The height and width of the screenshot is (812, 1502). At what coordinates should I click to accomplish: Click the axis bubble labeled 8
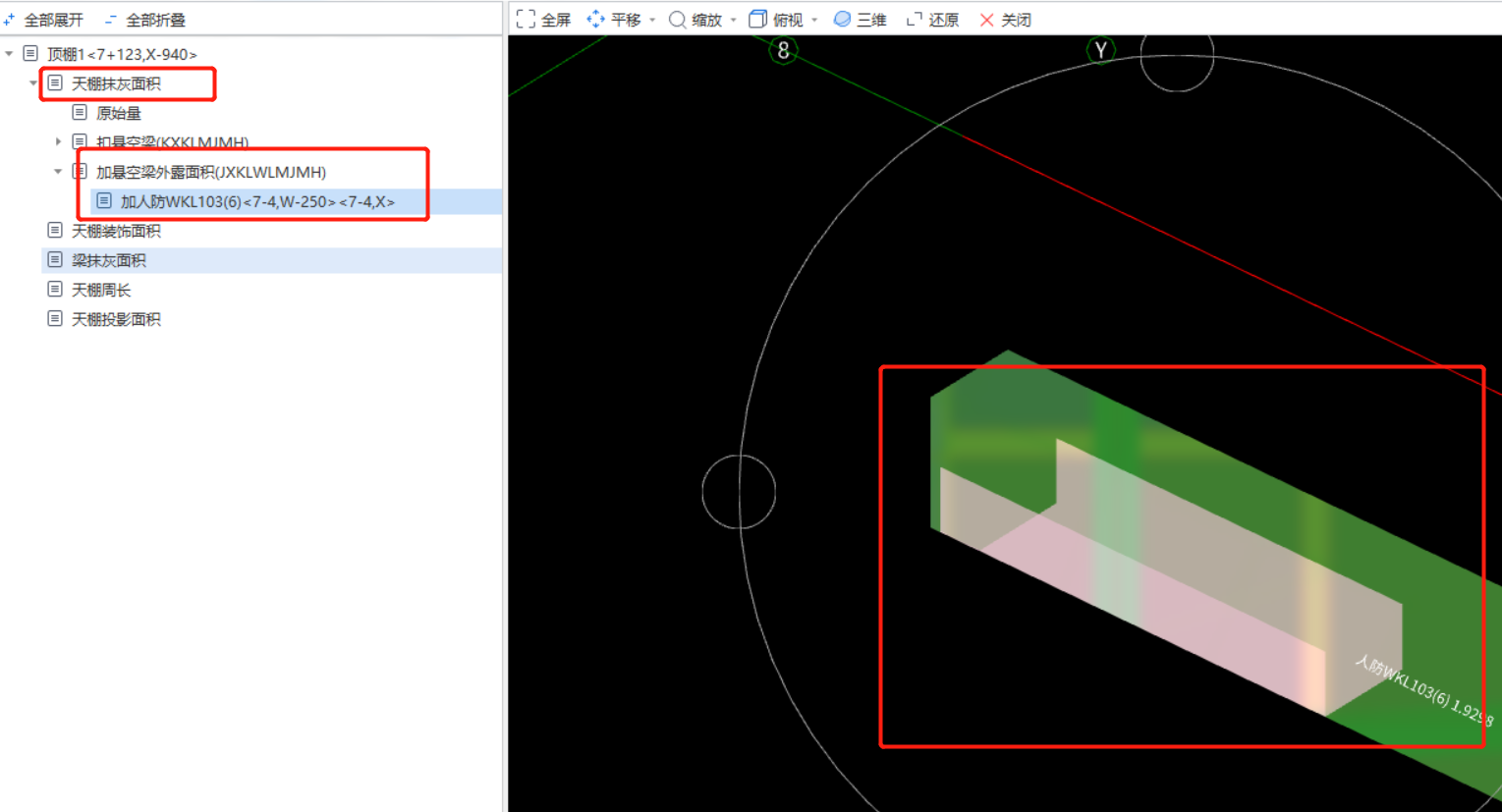click(783, 50)
